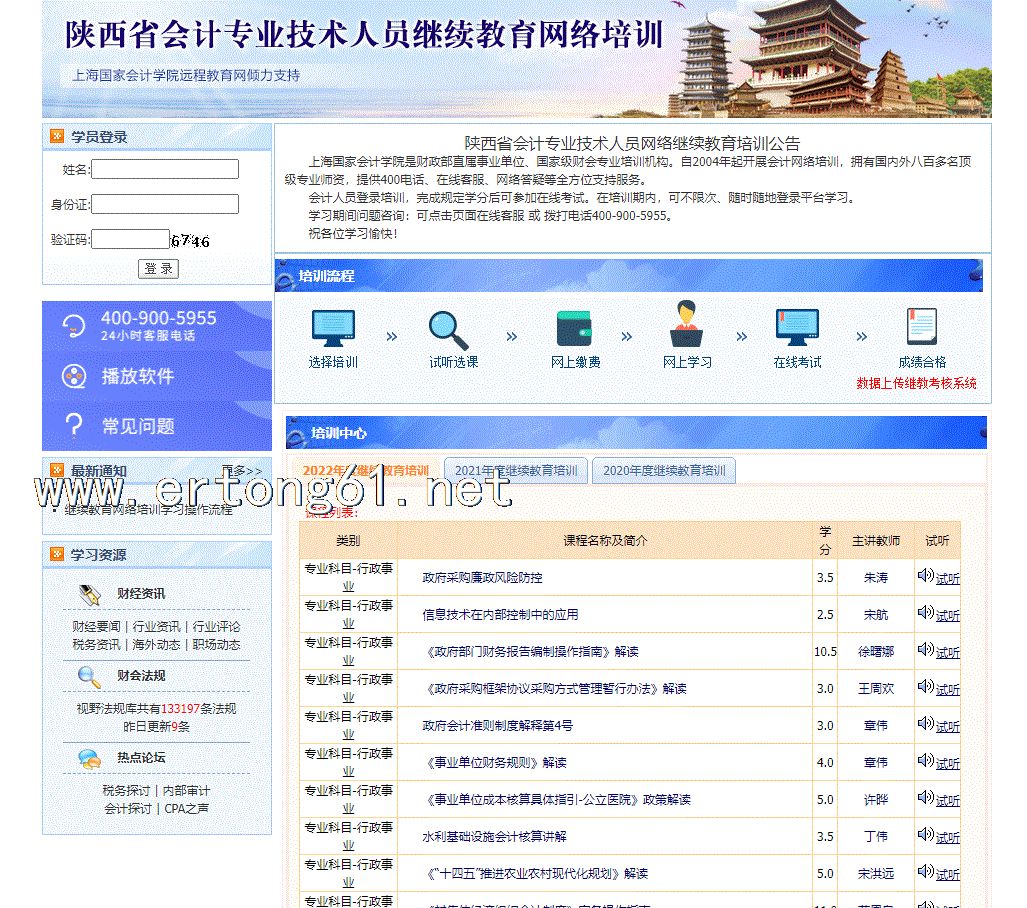Open 更多>> in 最新通知 panel
The height and width of the screenshot is (908, 1027).
241,471
